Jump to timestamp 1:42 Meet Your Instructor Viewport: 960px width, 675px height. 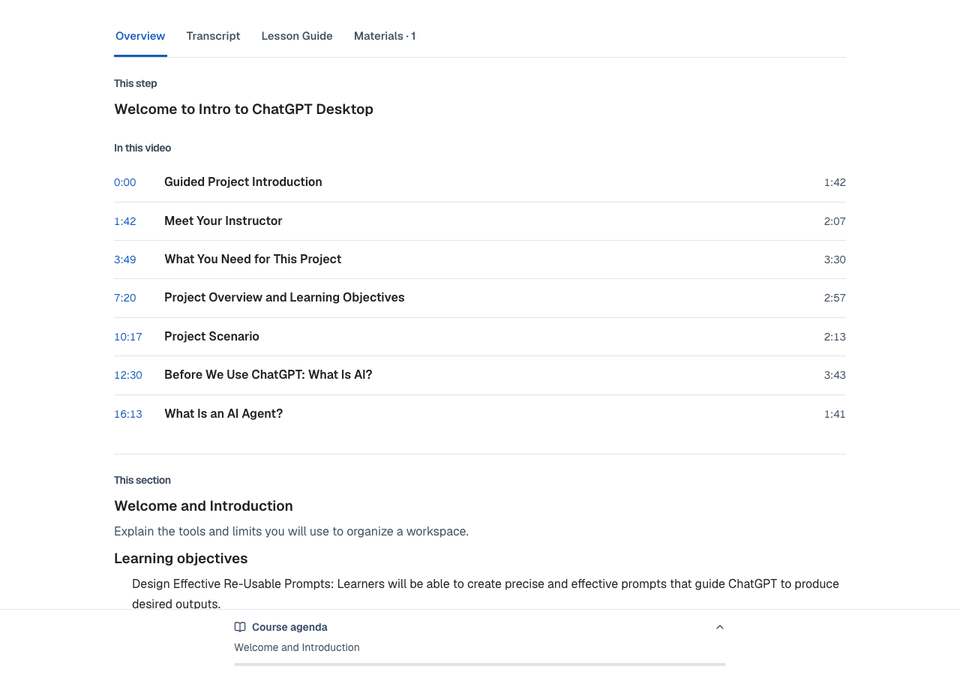[125, 221]
